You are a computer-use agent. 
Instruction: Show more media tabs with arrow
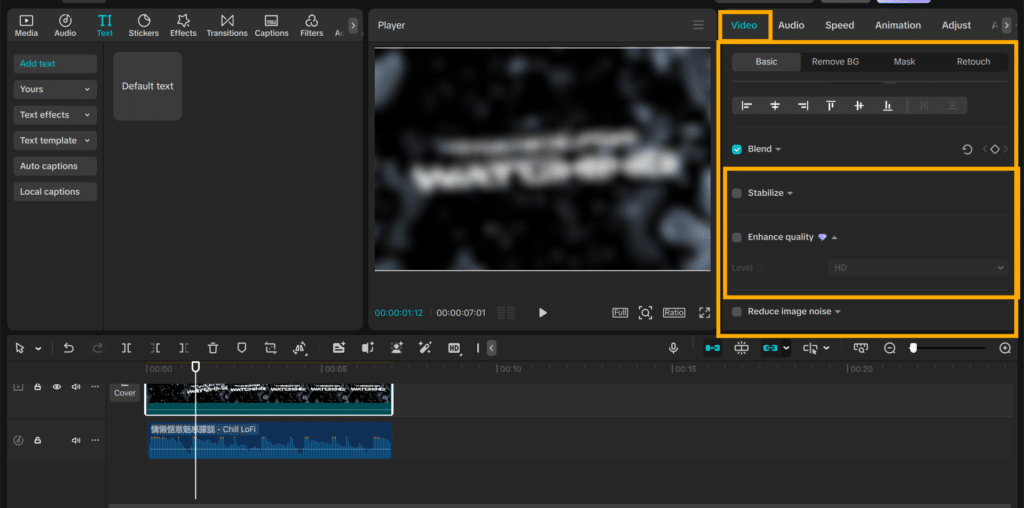[x=353, y=25]
